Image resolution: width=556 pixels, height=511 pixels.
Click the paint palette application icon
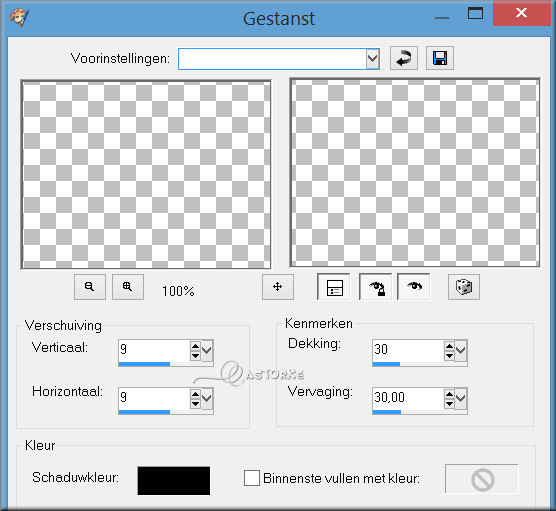point(19,17)
